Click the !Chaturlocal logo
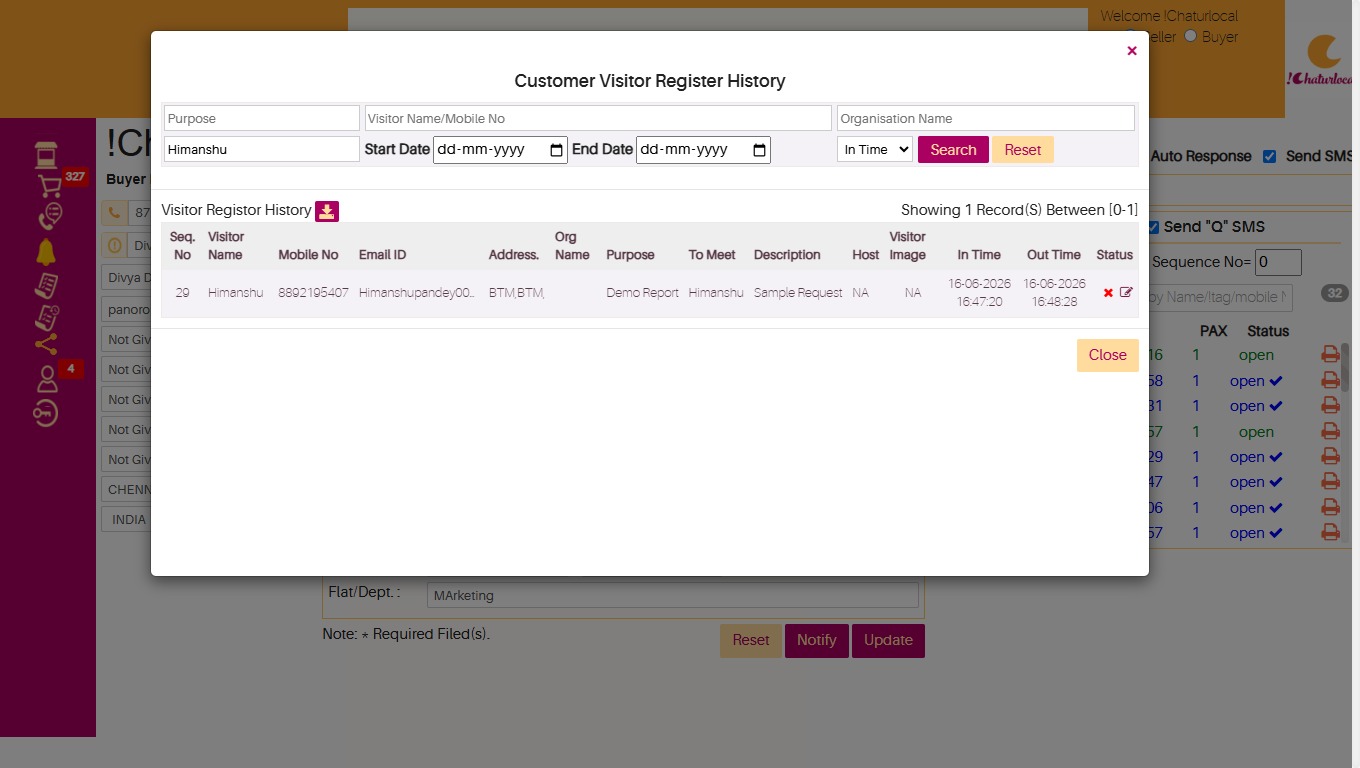 (1322, 60)
